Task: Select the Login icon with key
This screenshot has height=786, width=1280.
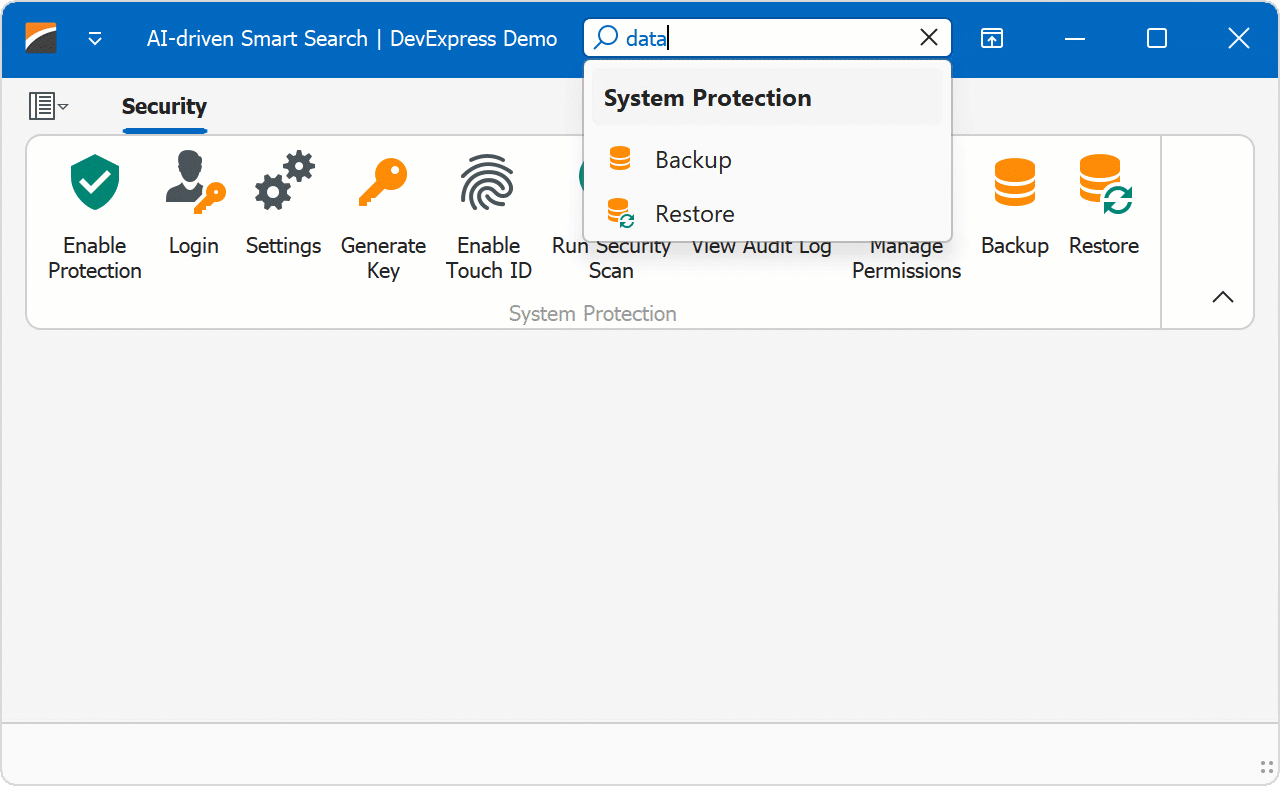Action: click(x=193, y=183)
